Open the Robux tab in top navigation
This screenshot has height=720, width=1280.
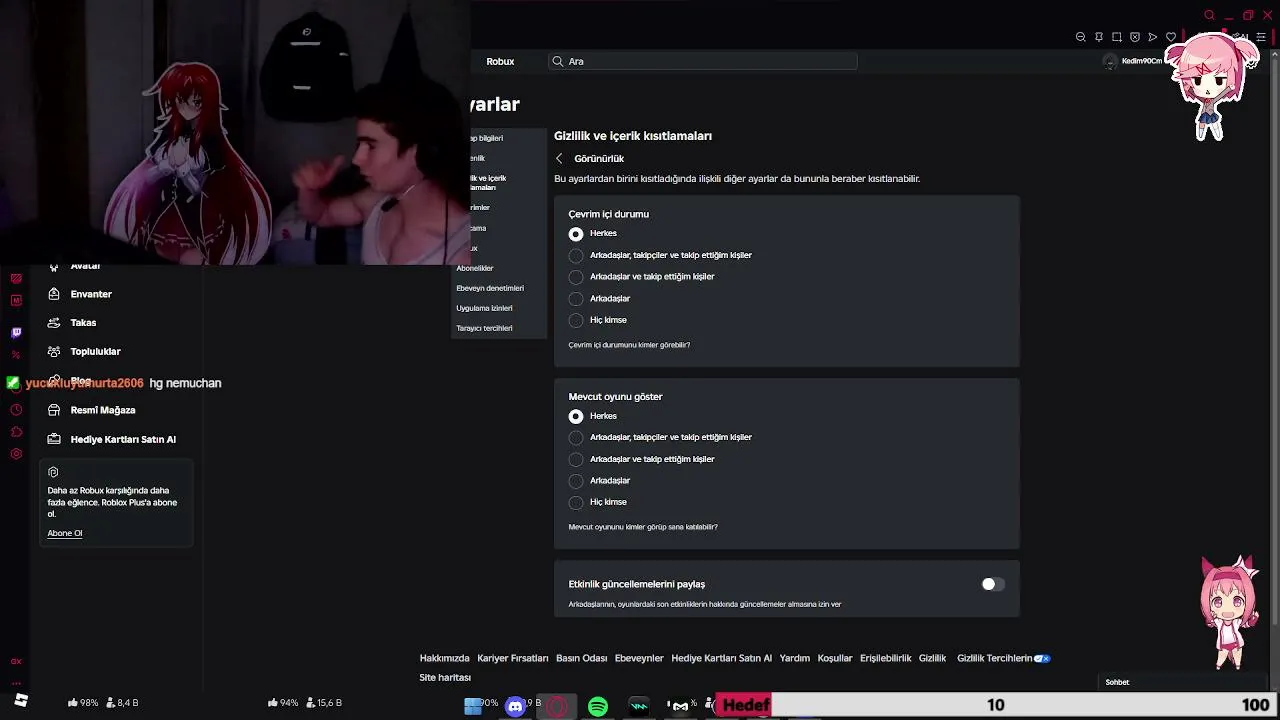click(500, 61)
